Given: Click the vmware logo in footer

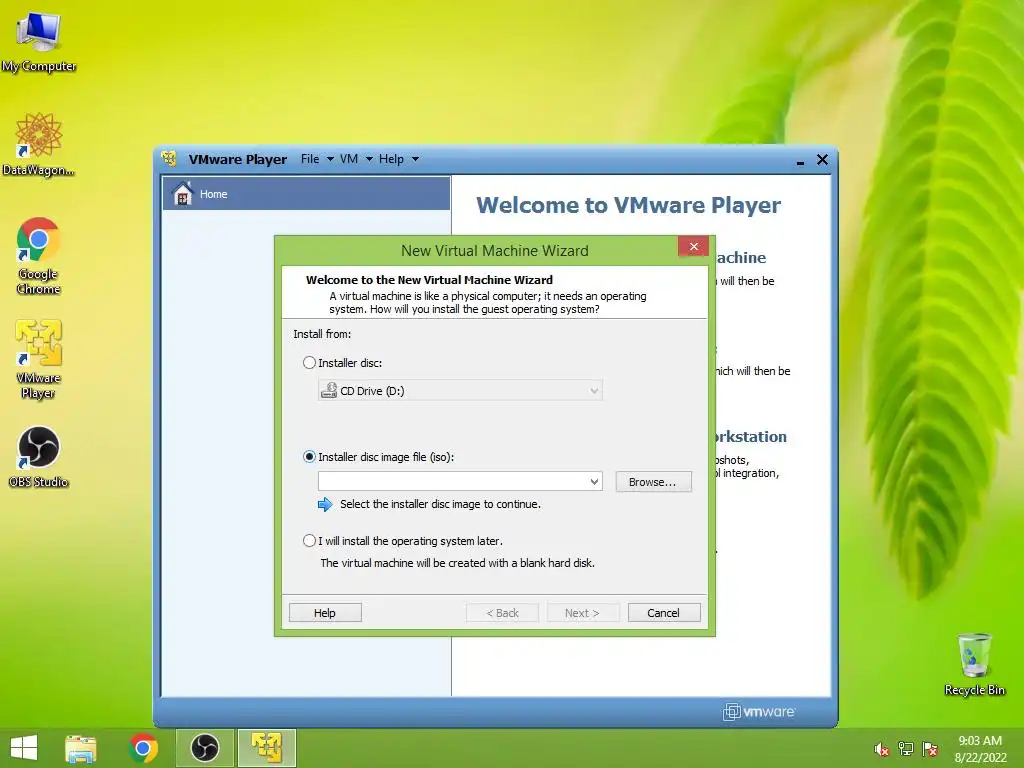Looking at the screenshot, I should (x=759, y=711).
